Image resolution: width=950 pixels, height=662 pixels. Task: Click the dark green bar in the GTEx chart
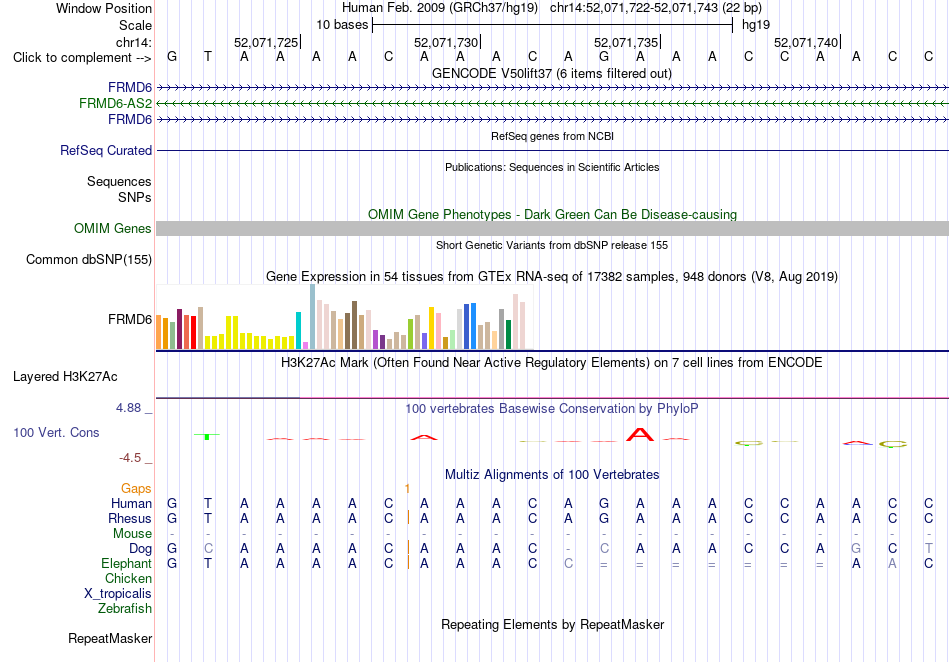(x=509, y=334)
